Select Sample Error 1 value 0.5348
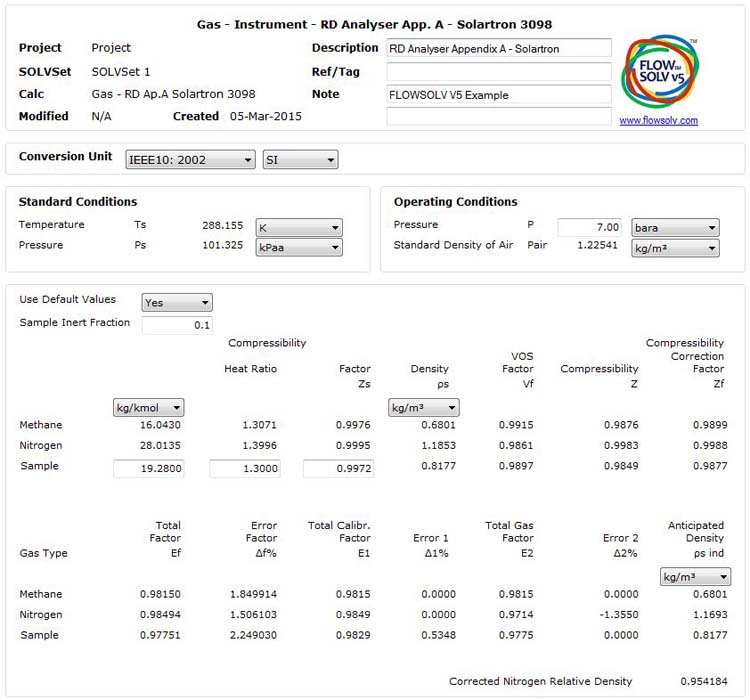This screenshot has width=750, height=700. 438,635
